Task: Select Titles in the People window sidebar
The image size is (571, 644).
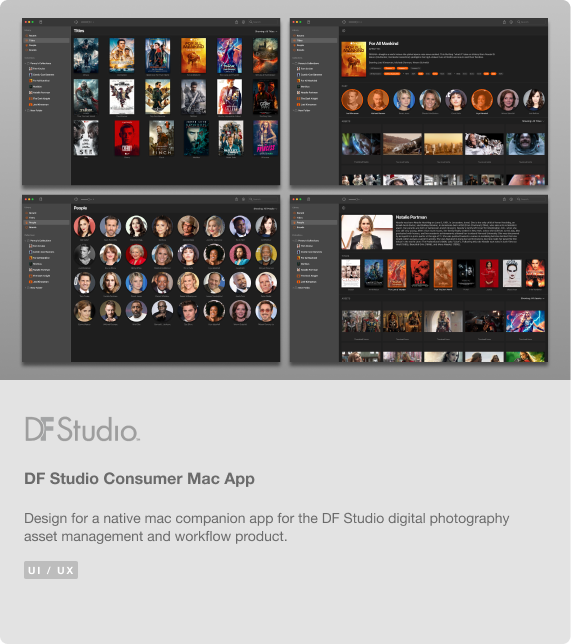Action: [46, 218]
